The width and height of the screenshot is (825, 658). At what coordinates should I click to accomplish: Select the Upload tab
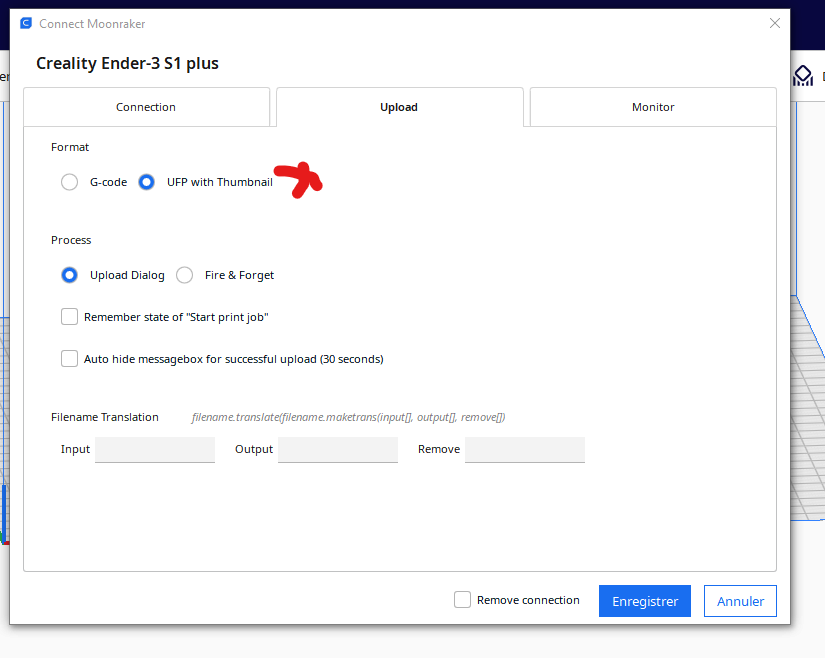(x=399, y=107)
